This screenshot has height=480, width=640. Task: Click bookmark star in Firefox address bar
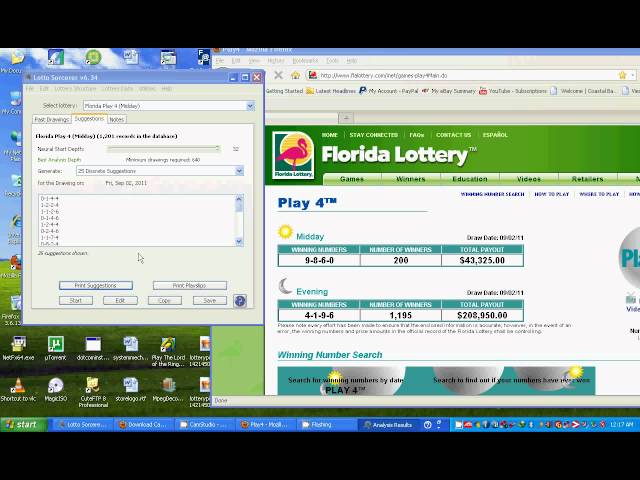[x=622, y=75]
